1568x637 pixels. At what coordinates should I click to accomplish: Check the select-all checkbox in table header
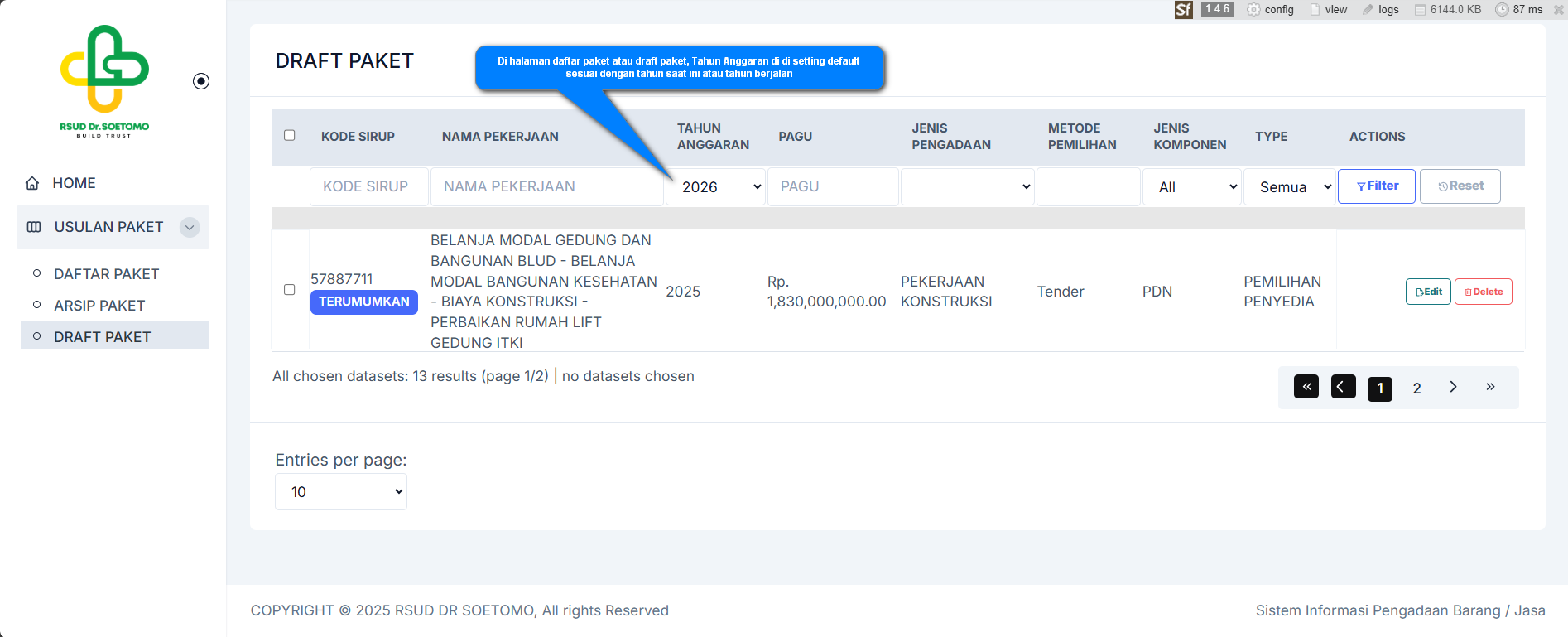[x=290, y=135]
